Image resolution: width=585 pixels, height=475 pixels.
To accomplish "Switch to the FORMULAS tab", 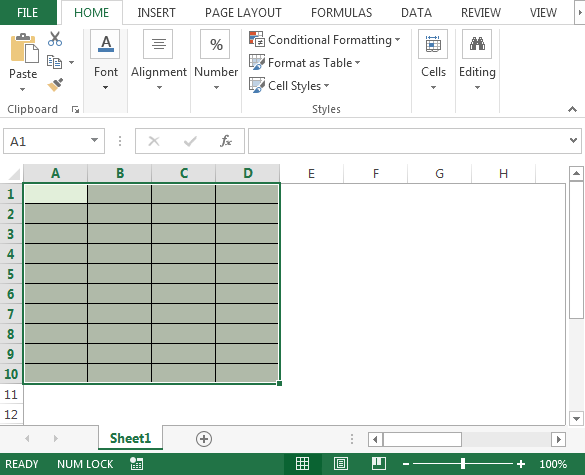I will (341, 13).
